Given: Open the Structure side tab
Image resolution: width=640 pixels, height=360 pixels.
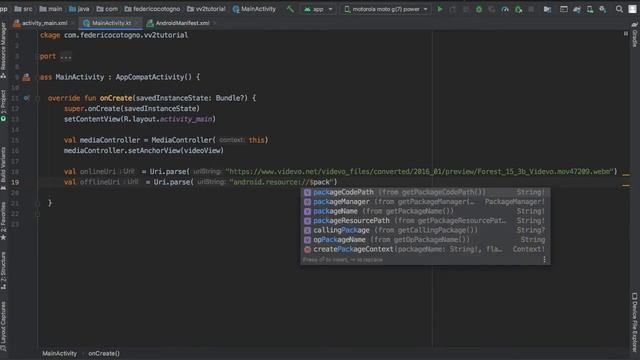Looking at the screenshot, I should click(x=3, y=270).
